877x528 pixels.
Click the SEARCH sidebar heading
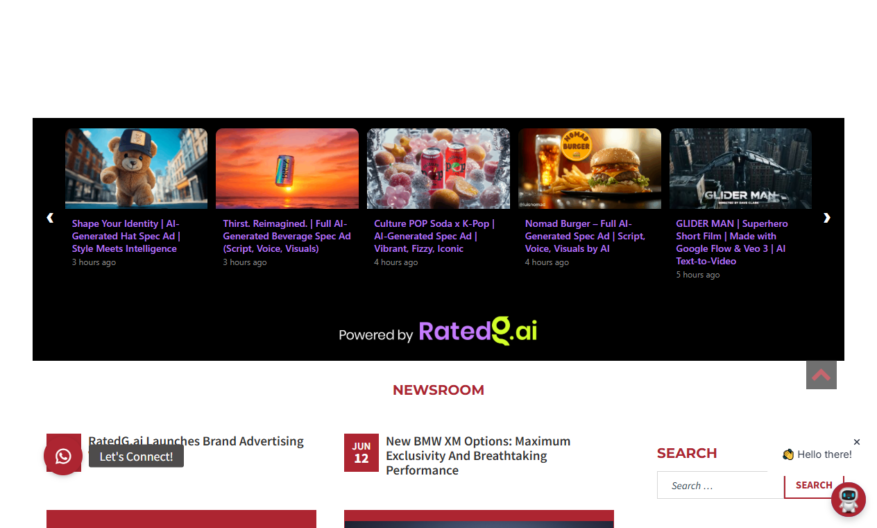(687, 453)
